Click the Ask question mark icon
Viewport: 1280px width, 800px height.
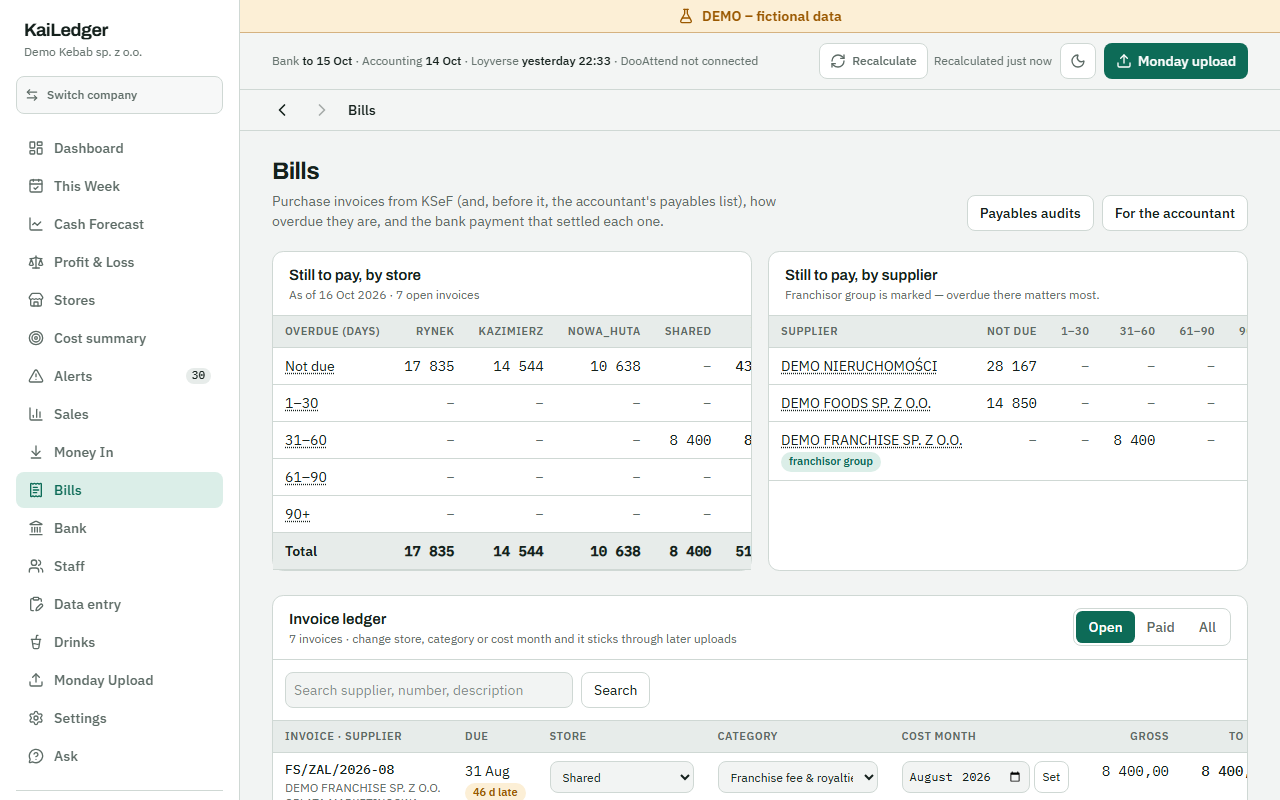pyautogui.click(x=36, y=756)
